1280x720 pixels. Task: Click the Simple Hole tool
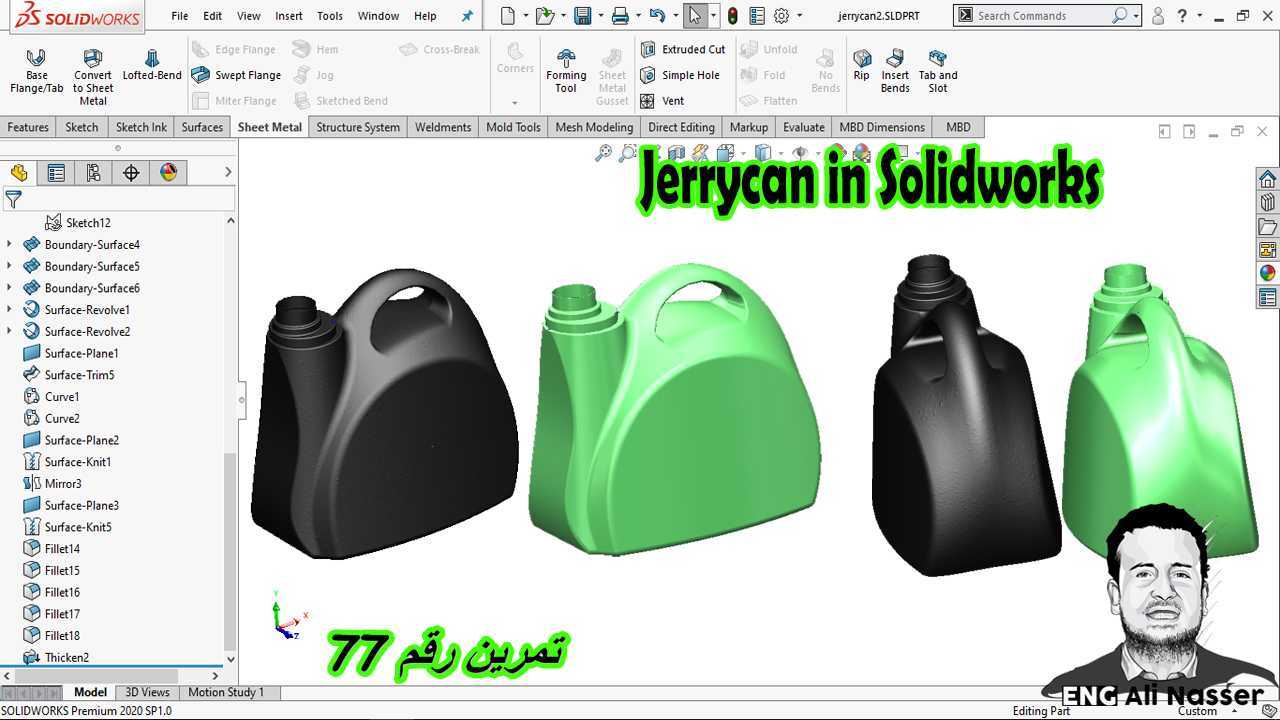point(680,75)
